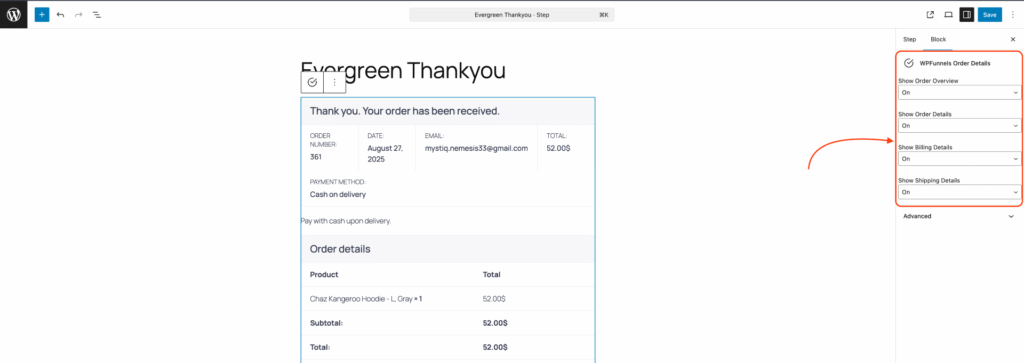
Task: Open the editor options three-dot menu
Action: pyautogui.click(x=1013, y=14)
